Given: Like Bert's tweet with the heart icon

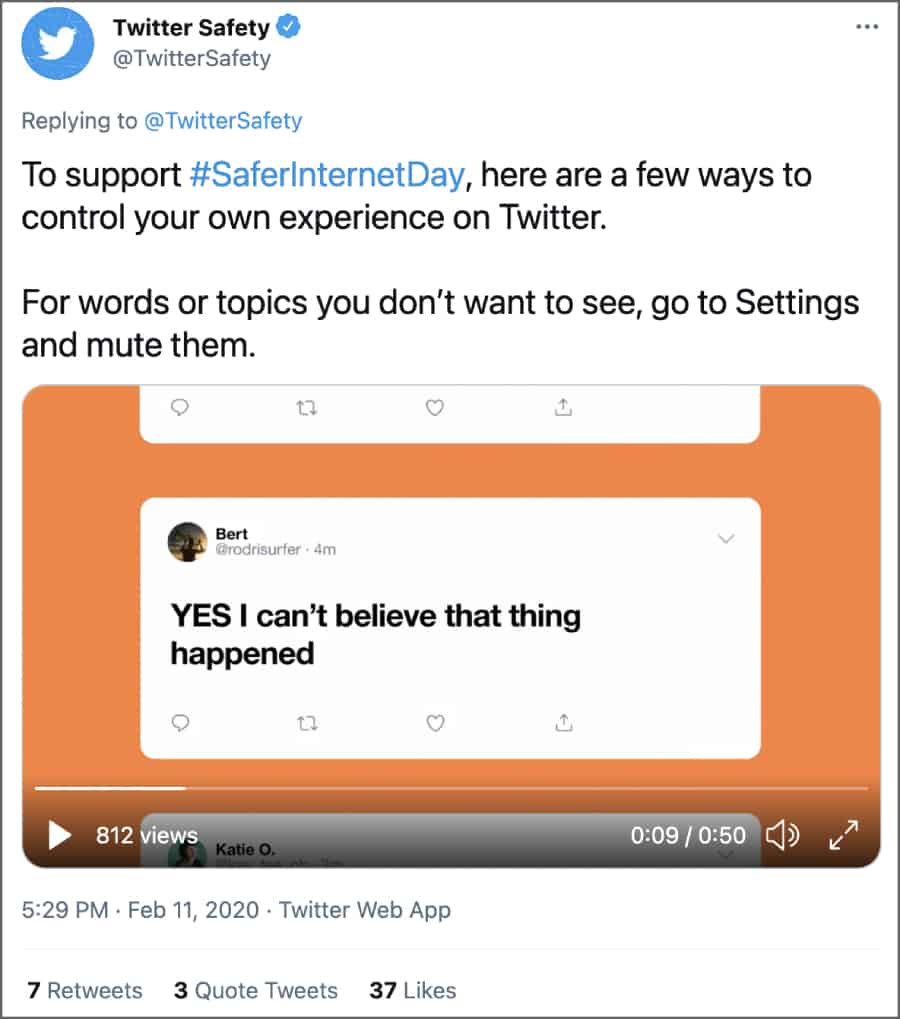Looking at the screenshot, I should 435,722.
